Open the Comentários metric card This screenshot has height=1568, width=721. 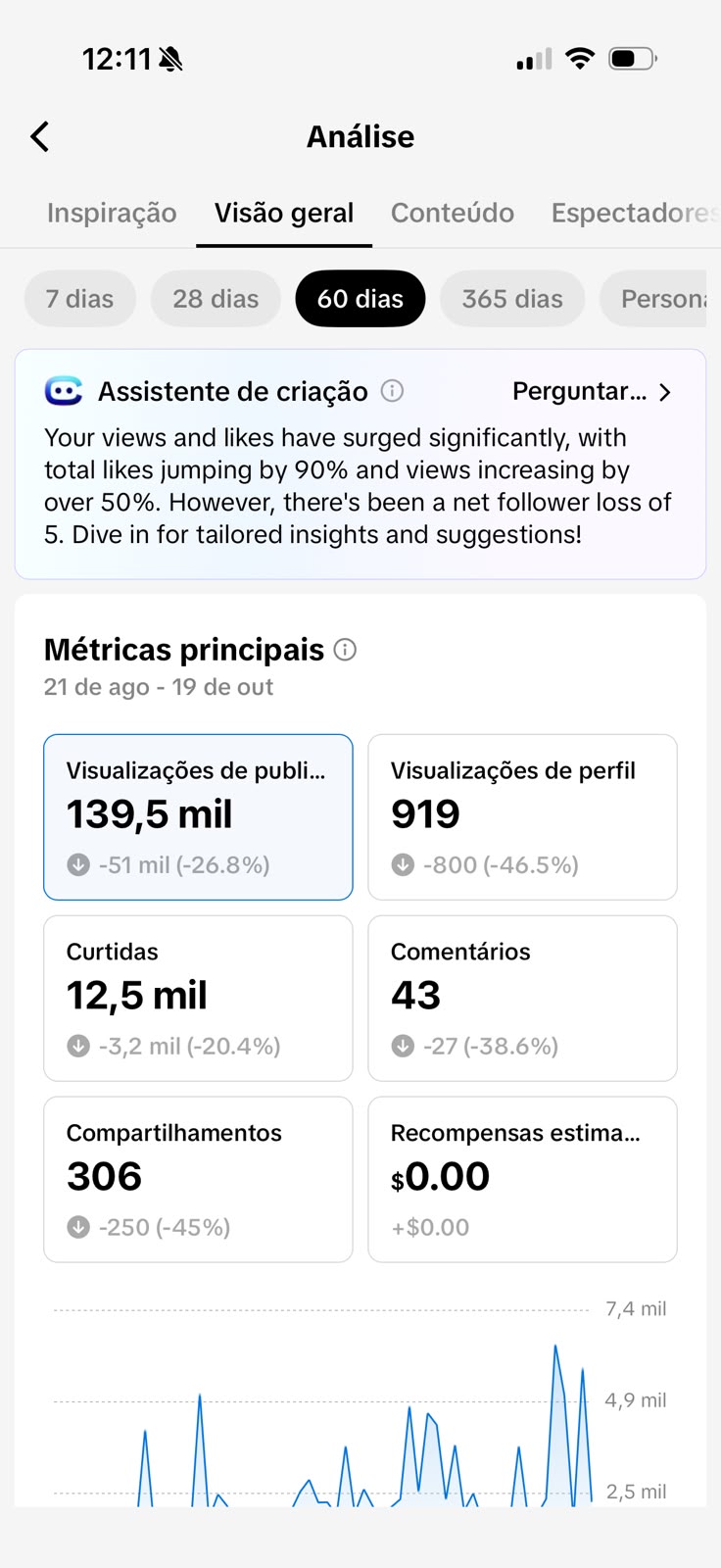[x=522, y=999]
